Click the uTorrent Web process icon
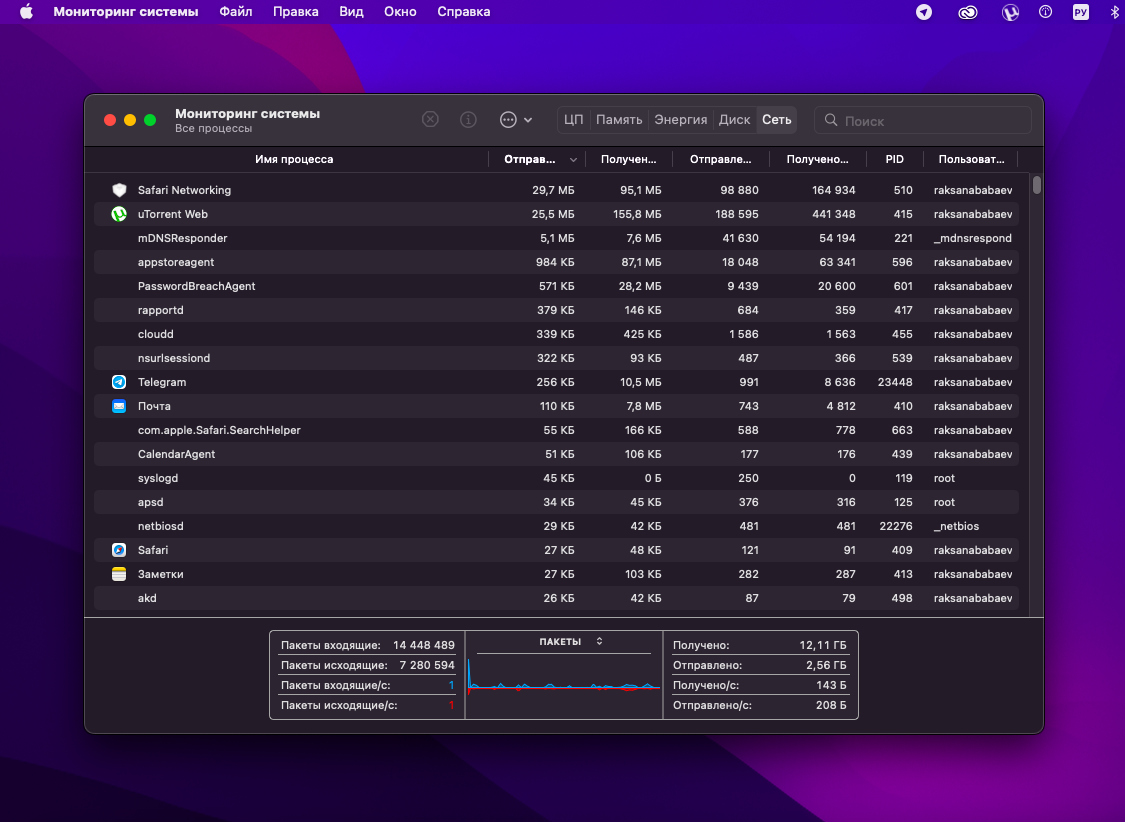The width and height of the screenshot is (1125, 822). (x=119, y=214)
